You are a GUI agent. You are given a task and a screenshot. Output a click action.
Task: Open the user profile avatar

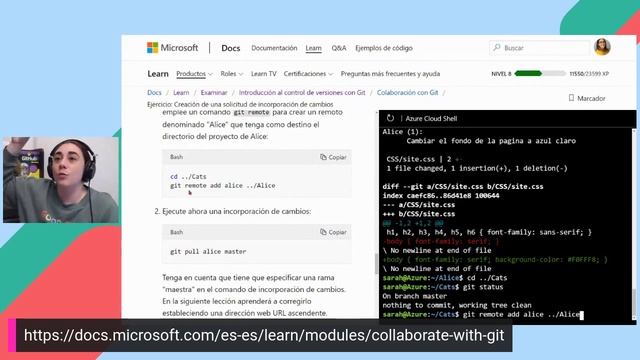pos(602,47)
